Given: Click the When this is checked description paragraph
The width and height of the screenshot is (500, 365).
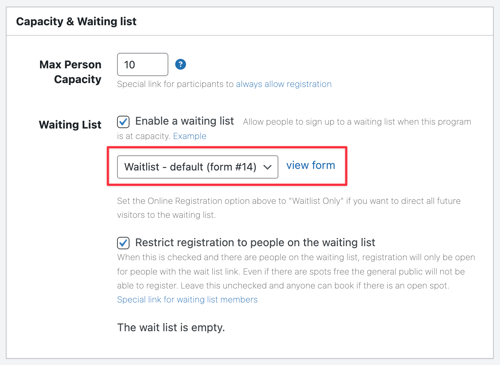Looking at the screenshot, I should coord(296,271).
